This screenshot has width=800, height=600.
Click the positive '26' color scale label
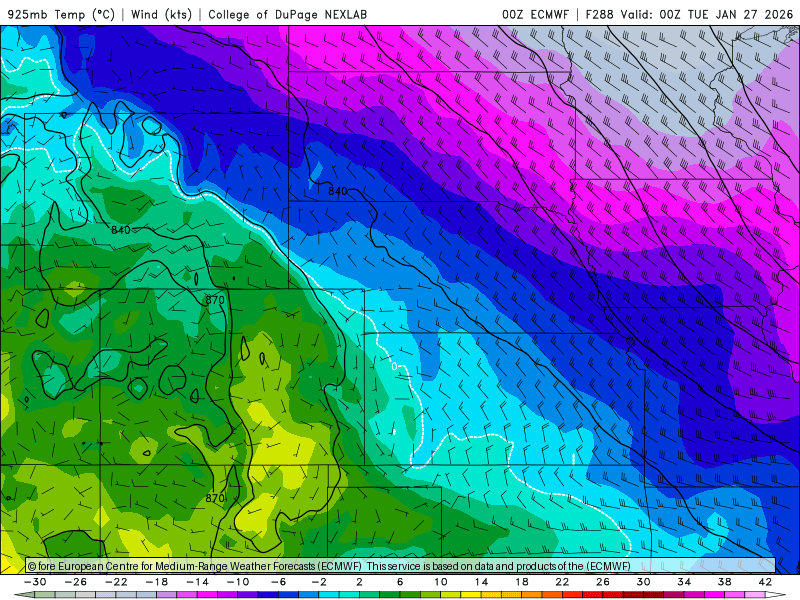coord(603,582)
